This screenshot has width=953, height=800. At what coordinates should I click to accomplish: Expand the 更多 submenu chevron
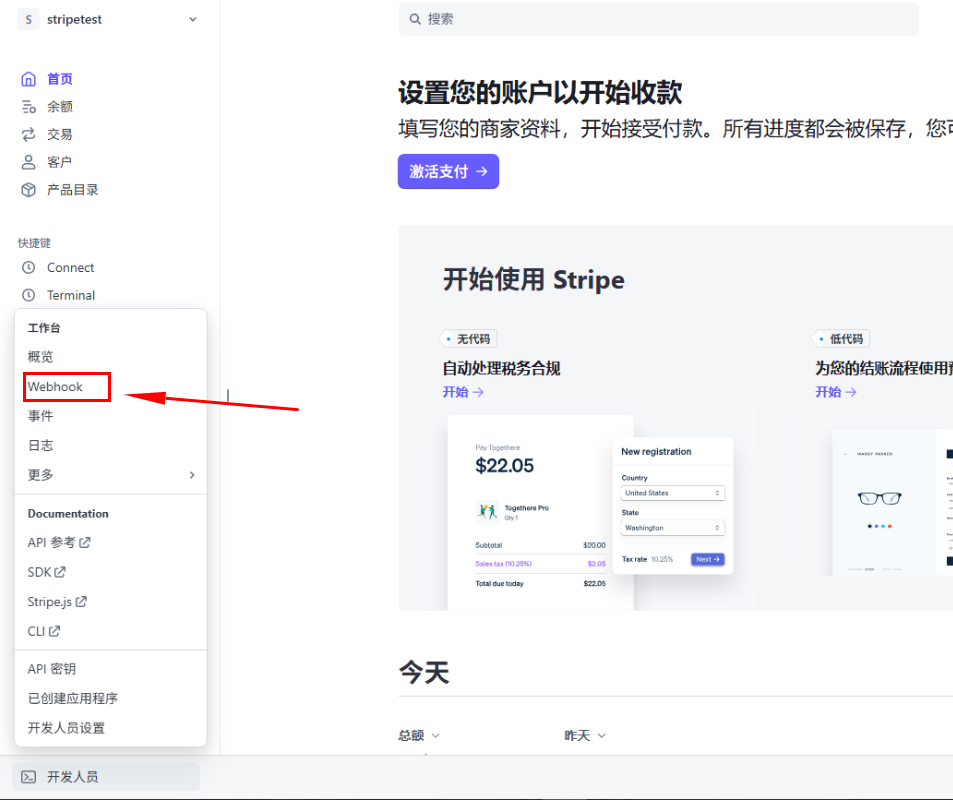point(192,475)
